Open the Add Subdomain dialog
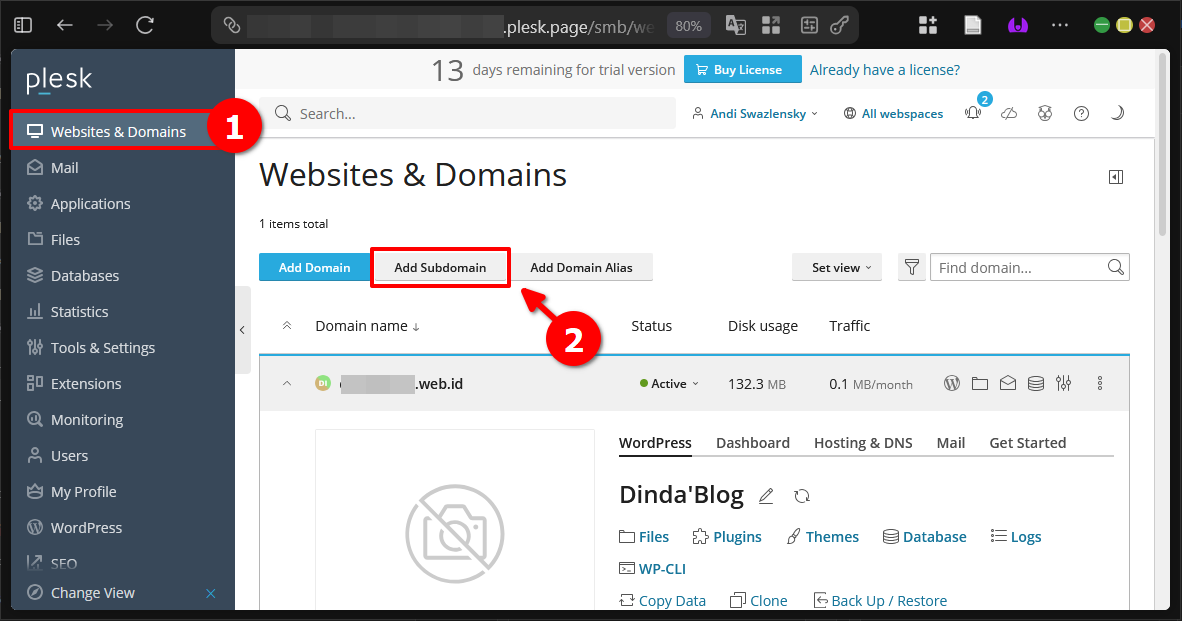Screen dimensions: 1182x621 tap(440, 267)
